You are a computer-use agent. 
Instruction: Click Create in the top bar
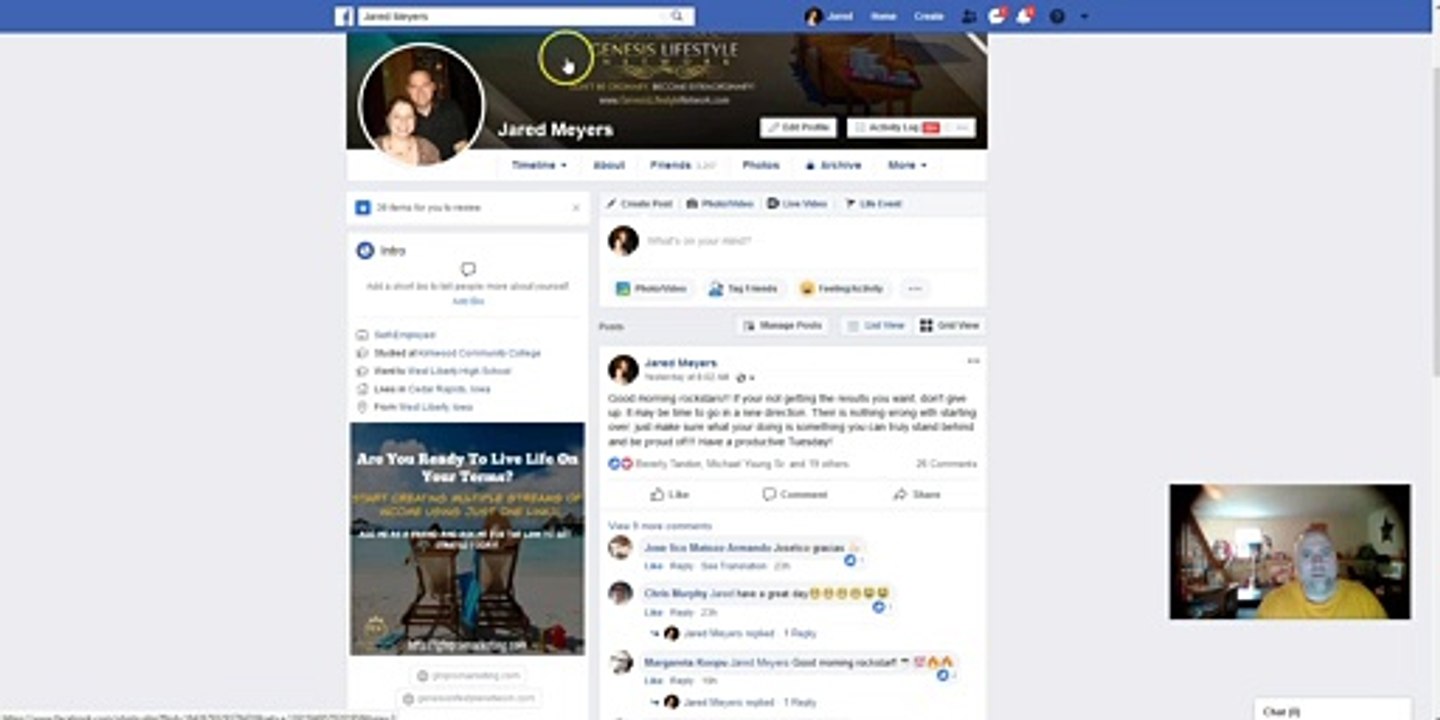click(928, 16)
